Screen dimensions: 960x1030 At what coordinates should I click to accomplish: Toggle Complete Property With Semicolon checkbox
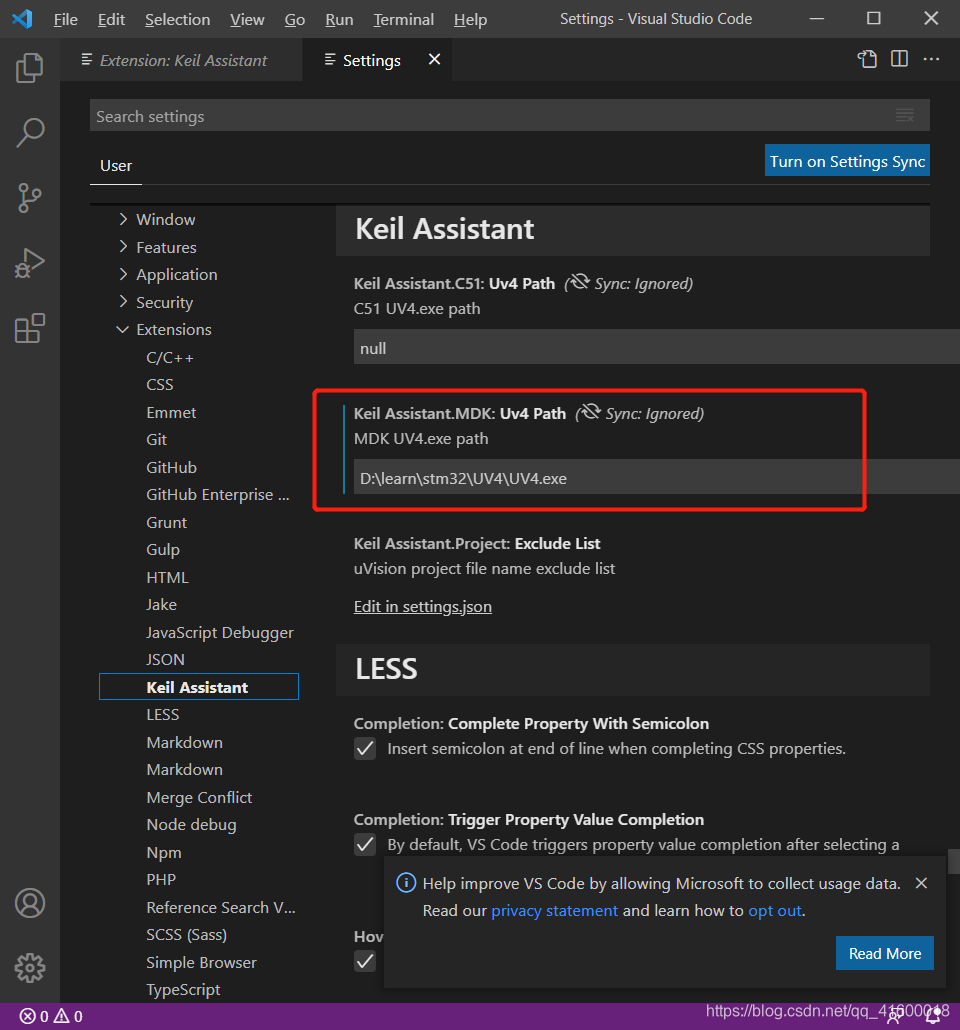pos(365,748)
